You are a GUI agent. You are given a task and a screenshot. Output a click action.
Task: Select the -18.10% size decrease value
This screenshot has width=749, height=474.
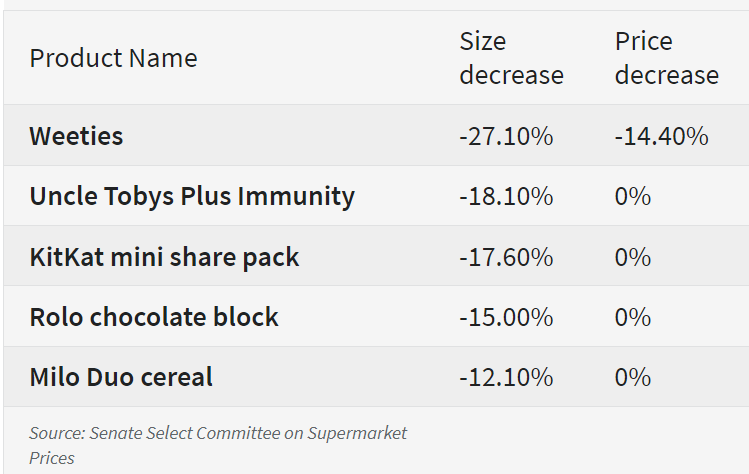[x=506, y=196]
